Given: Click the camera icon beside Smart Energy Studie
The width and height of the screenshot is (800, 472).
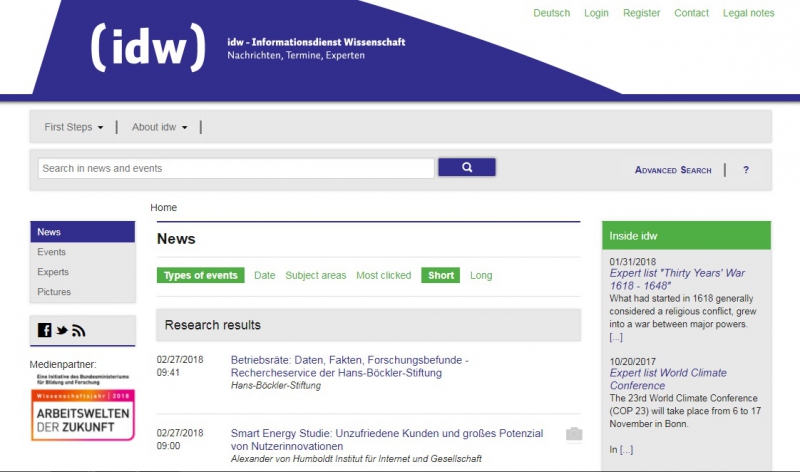Looking at the screenshot, I should [x=574, y=434].
